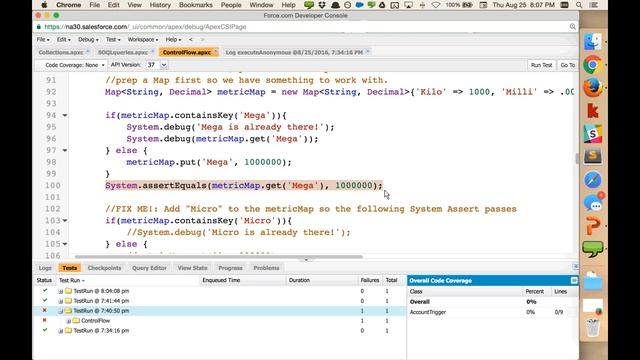640x360 pixels.
Task: Click the horizontal code editor scrollbar
Action: (218, 257)
